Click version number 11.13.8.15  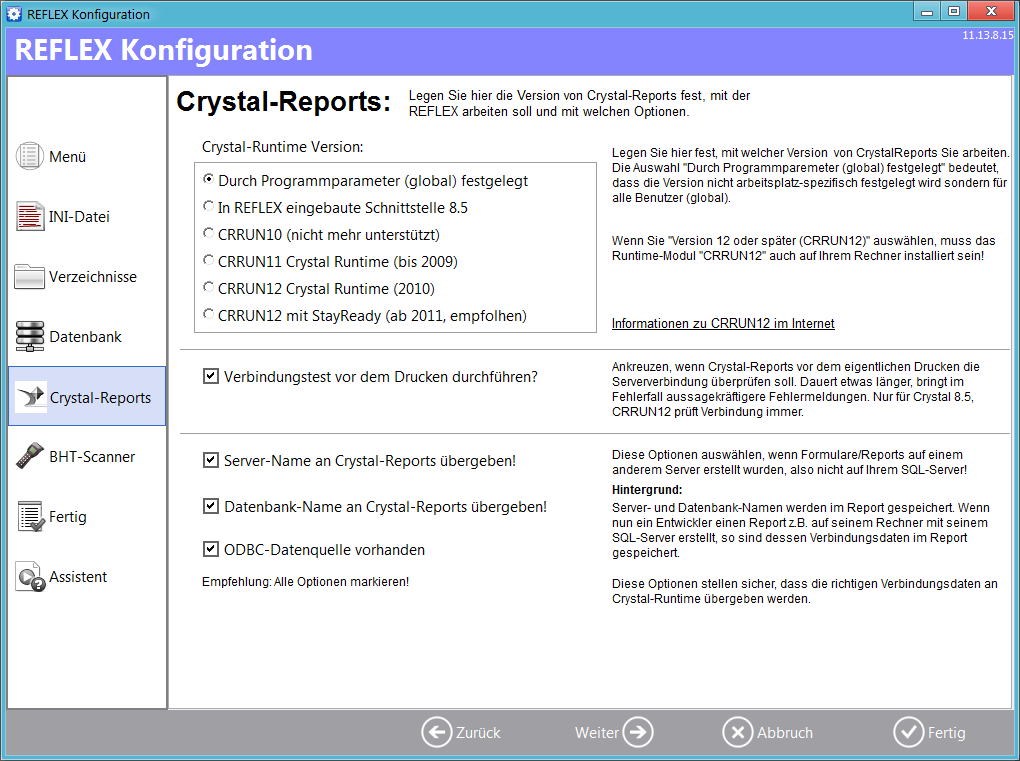(x=987, y=35)
